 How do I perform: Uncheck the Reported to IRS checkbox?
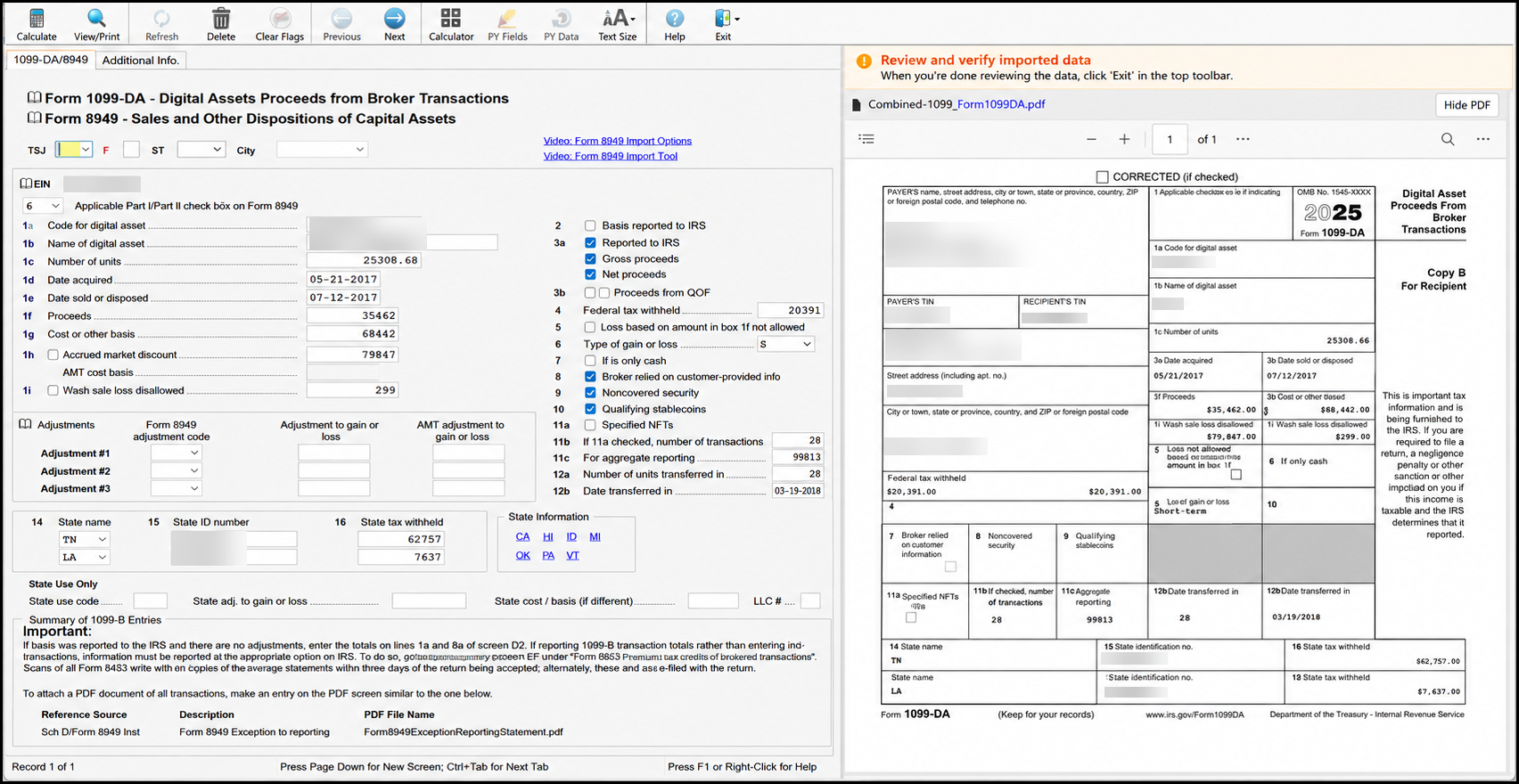590,242
